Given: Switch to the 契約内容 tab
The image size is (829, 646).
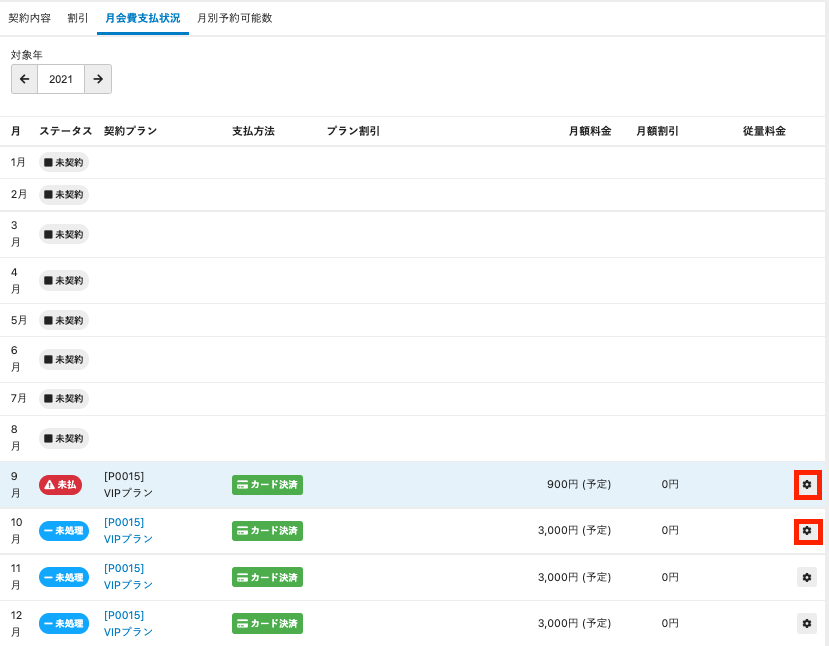Looking at the screenshot, I should click(30, 18).
